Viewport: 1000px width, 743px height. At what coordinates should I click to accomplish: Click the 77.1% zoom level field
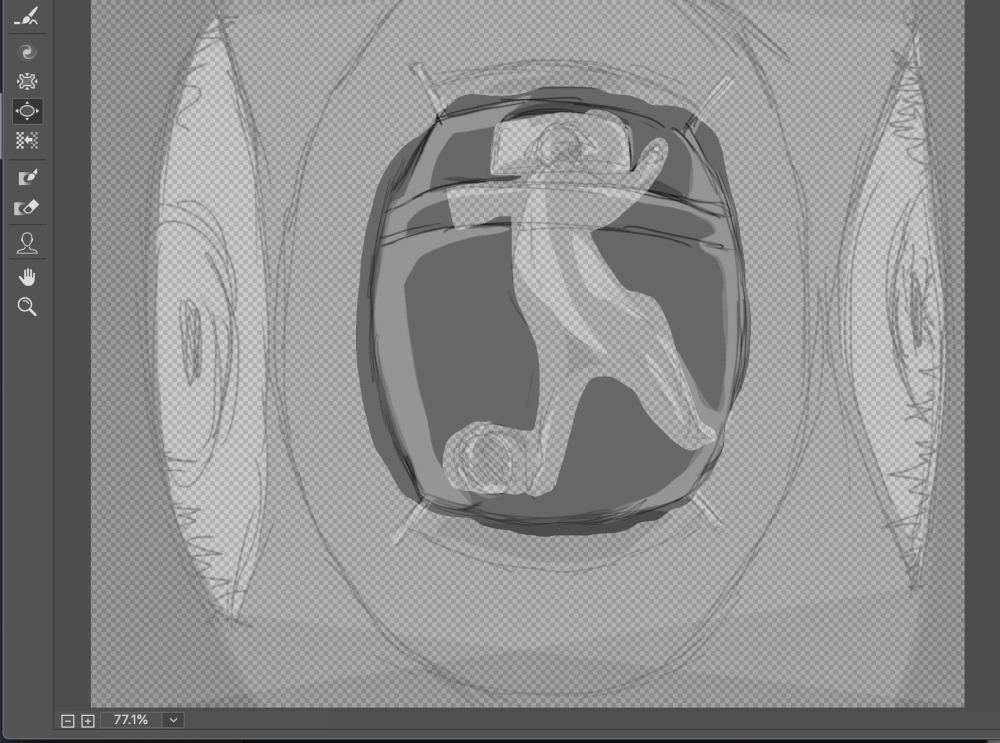click(x=130, y=720)
